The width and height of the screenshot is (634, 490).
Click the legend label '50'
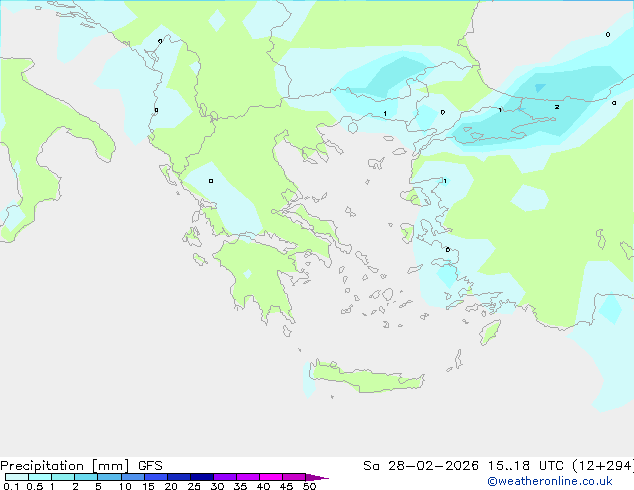309,486
